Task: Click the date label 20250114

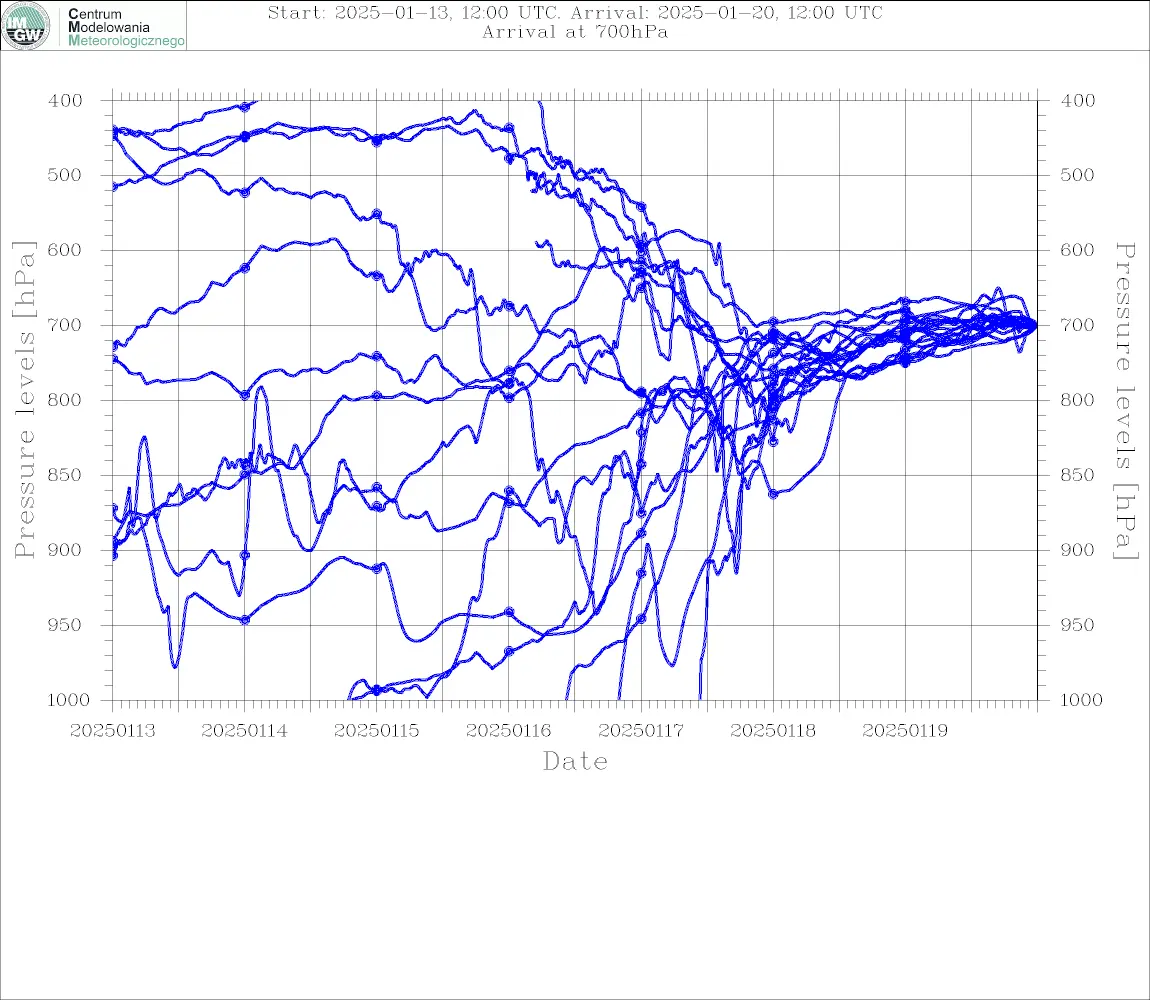Action: [244, 731]
